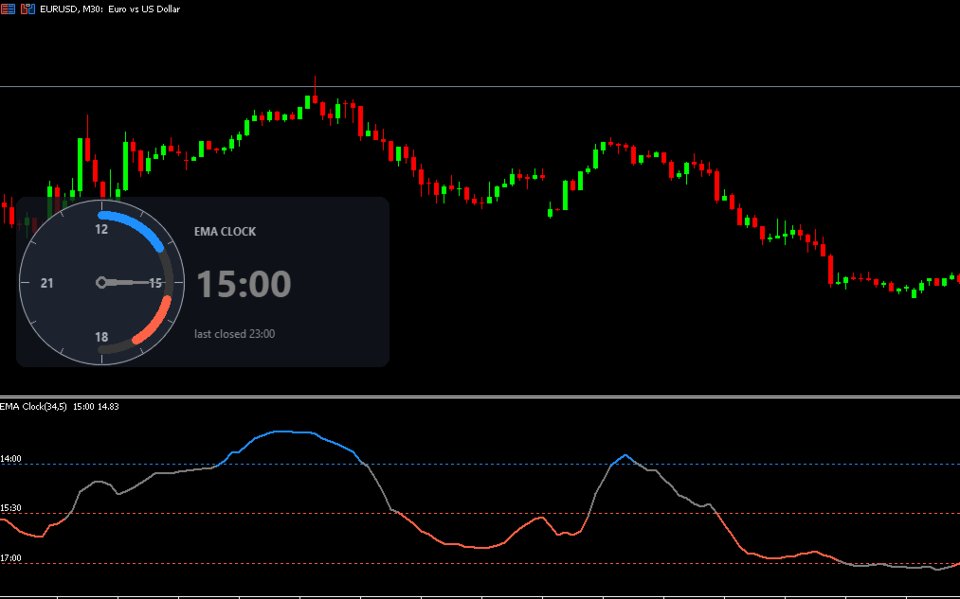Image resolution: width=960 pixels, height=599 pixels.
Task: Open the Depth of Market icon beside chart title
Action: (28, 9)
